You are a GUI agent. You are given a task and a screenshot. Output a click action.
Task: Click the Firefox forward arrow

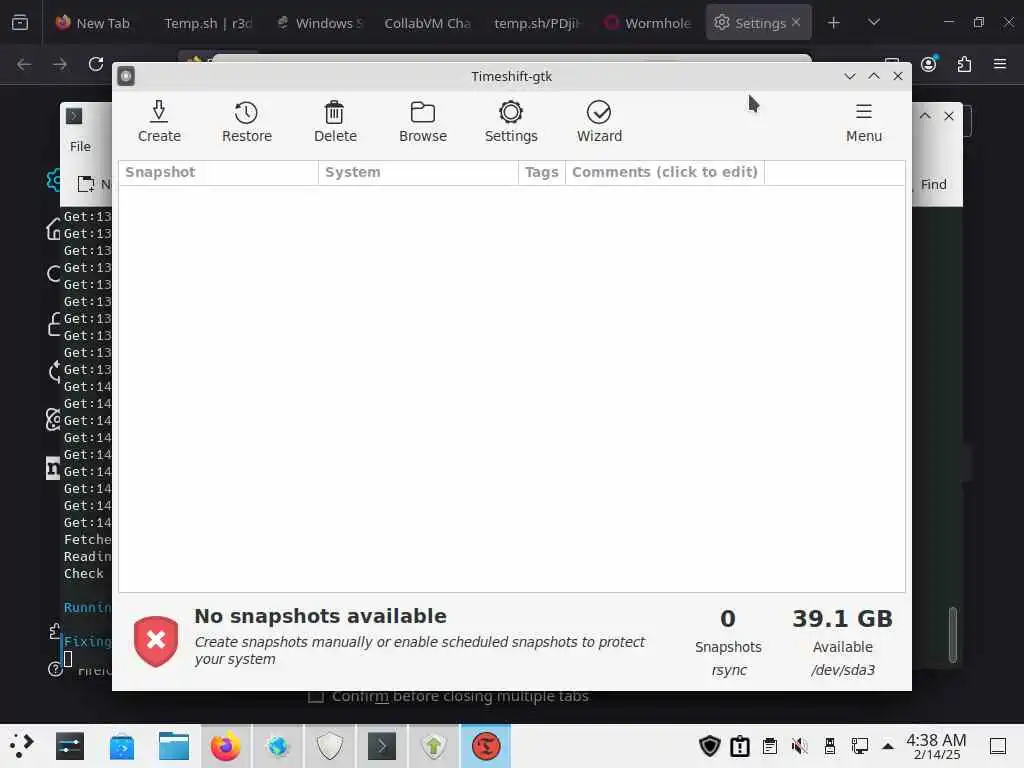click(59, 64)
